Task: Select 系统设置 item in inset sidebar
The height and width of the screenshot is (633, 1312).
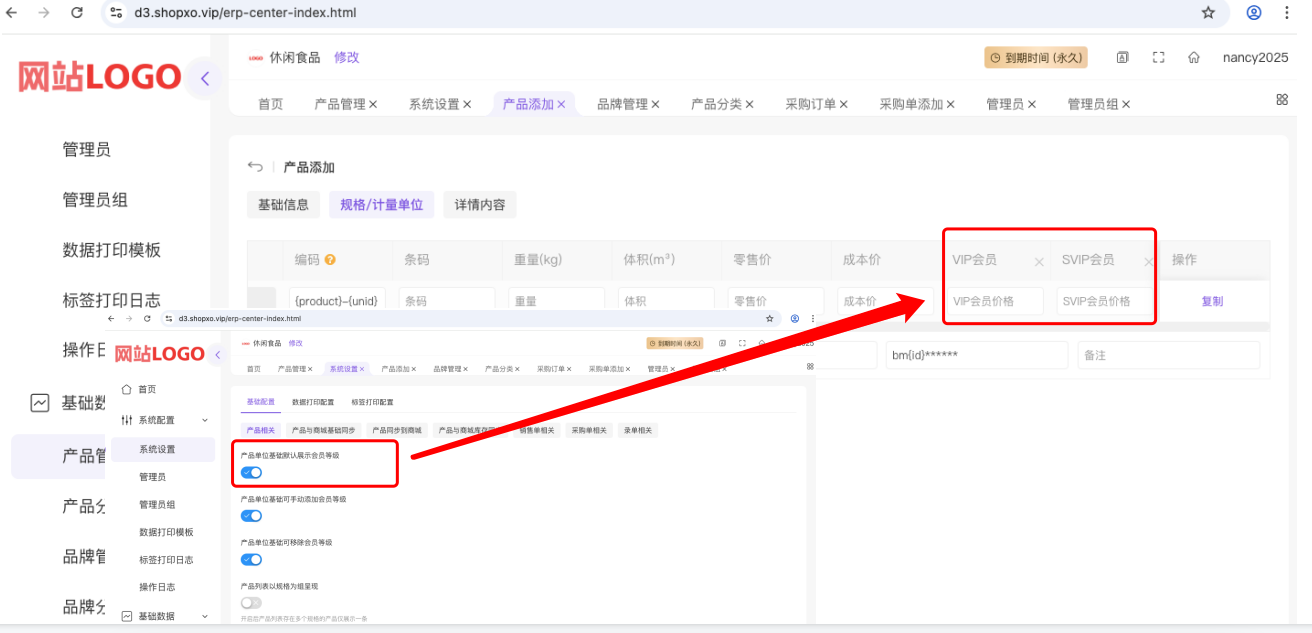Action: [x=163, y=449]
